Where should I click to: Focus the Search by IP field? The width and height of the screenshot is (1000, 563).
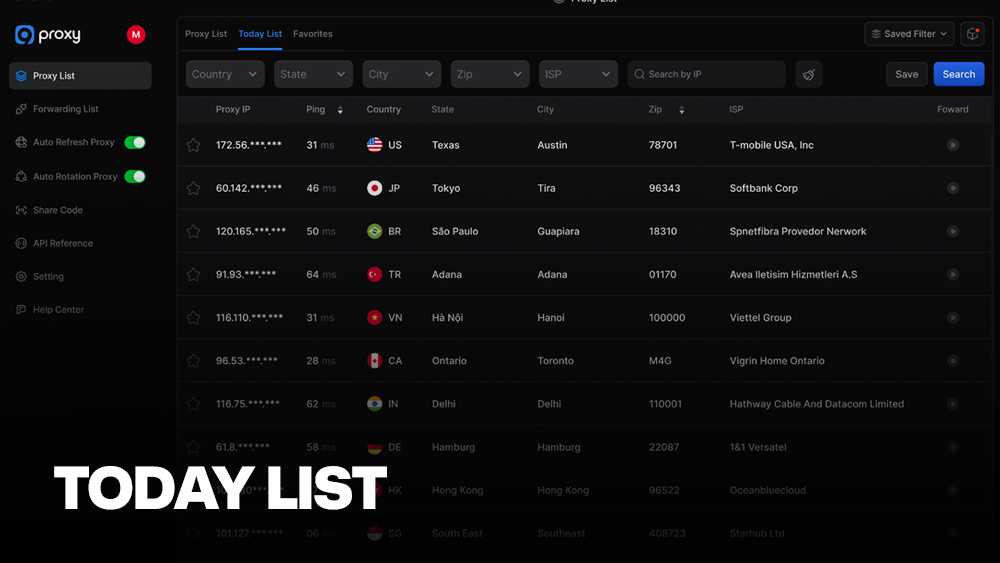(707, 74)
